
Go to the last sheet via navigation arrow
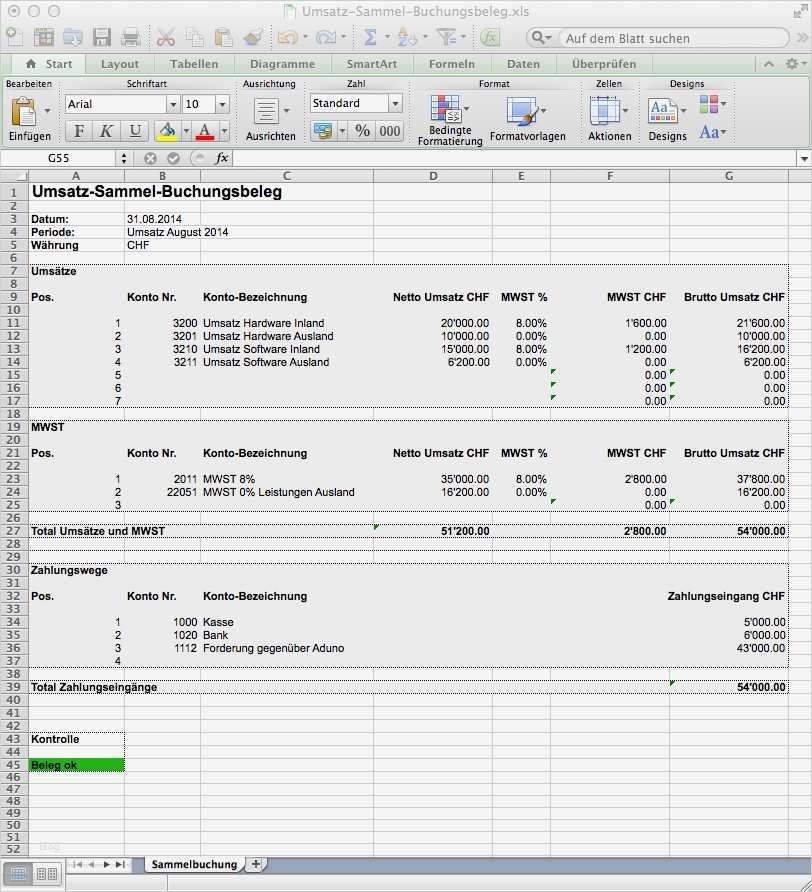[120, 865]
